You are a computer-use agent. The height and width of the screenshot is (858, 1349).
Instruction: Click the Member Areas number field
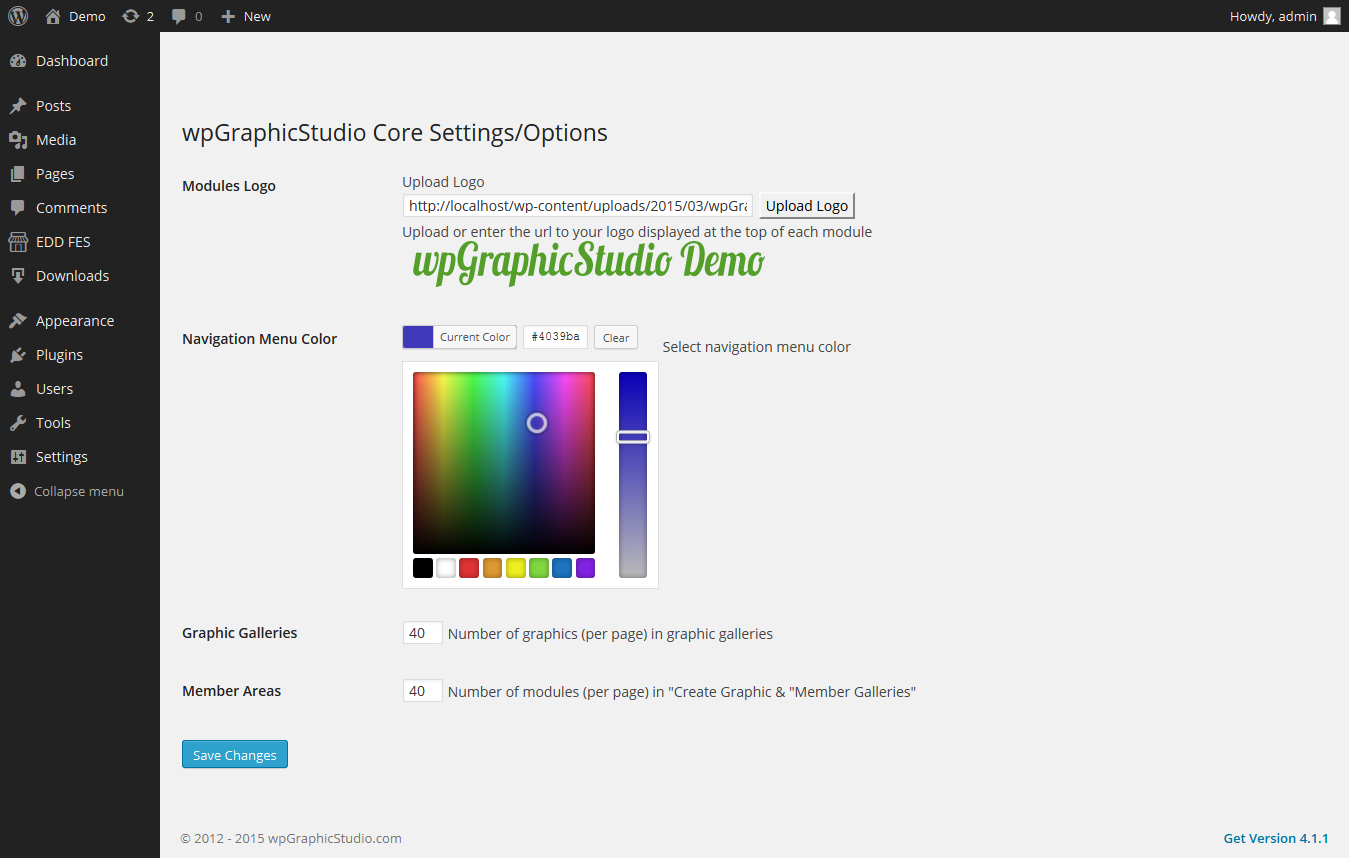422,691
